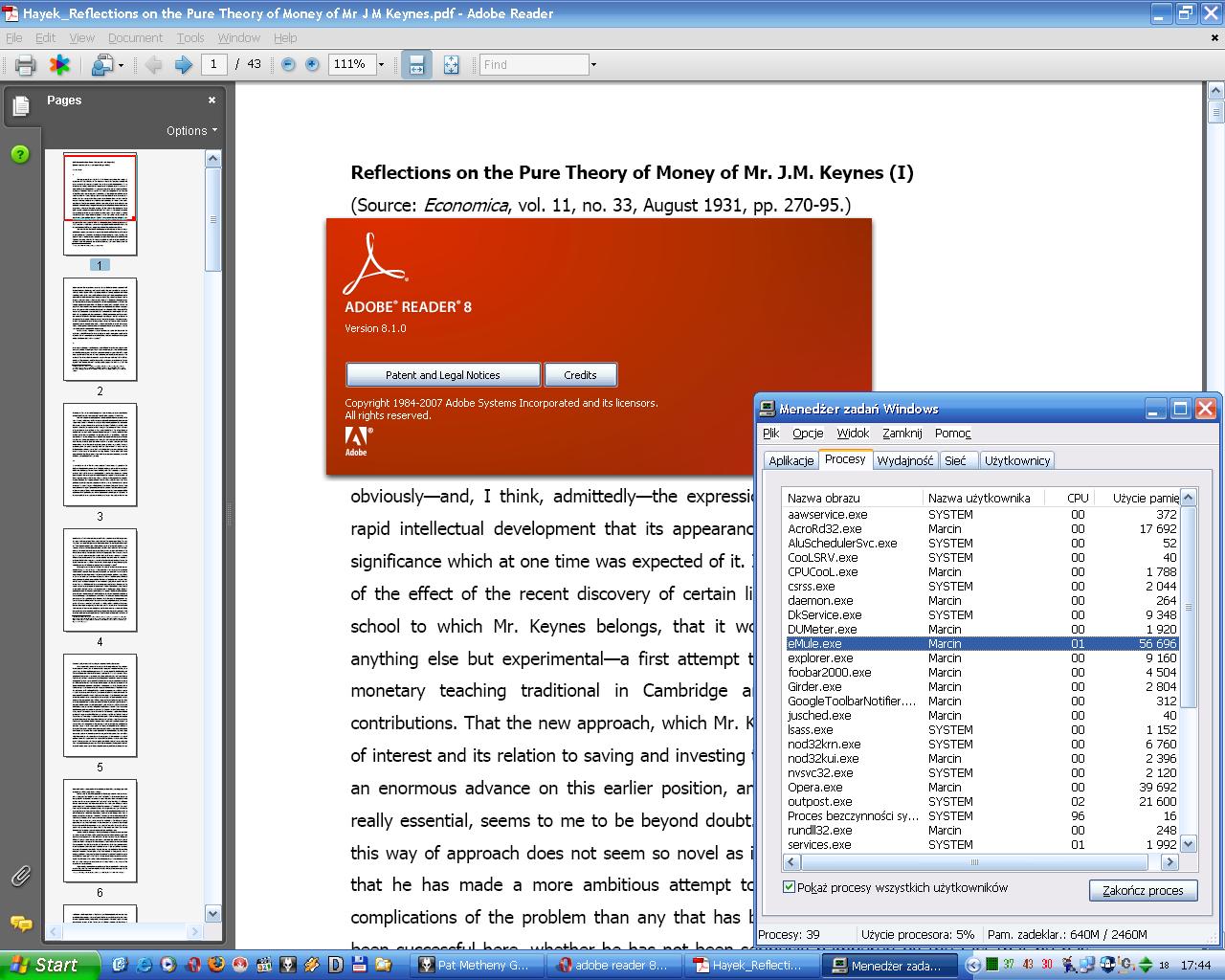Screen dimensions: 1225x980
Task: Click the colorful star collaboration icon
Action: 59,65
